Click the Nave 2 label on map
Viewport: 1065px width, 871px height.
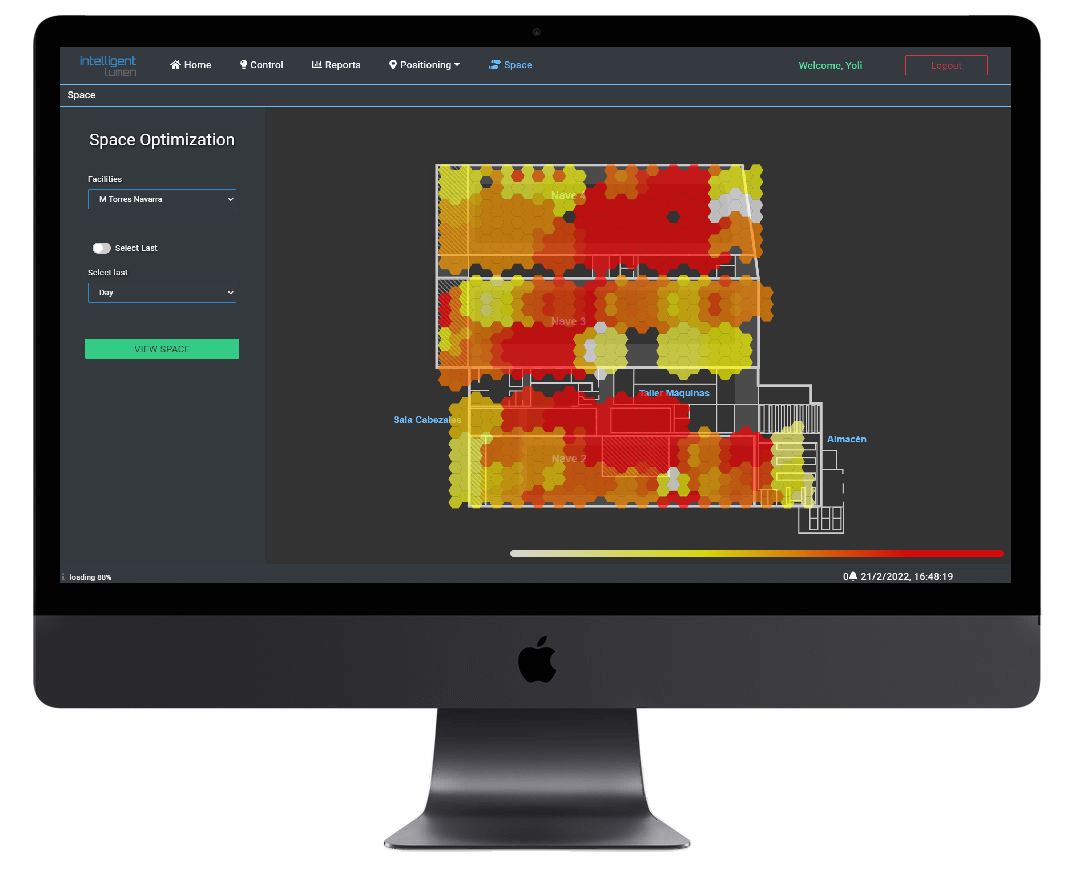tap(568, 459)
